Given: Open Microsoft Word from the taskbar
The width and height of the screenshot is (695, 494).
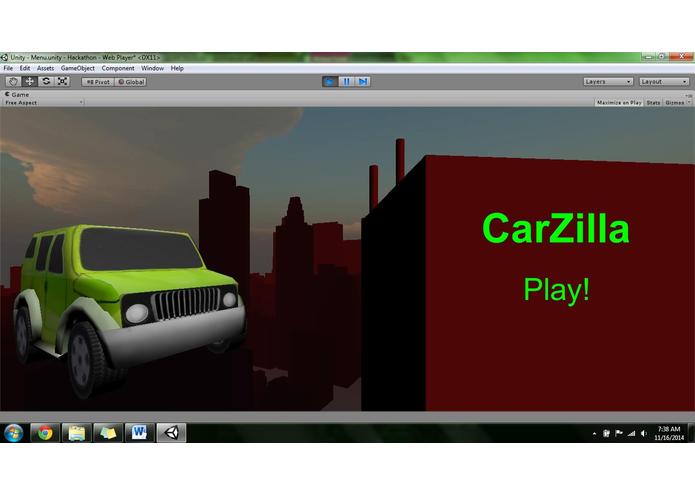Looking at the screenshot, I should pyautogui.click(x=140, y=432).
